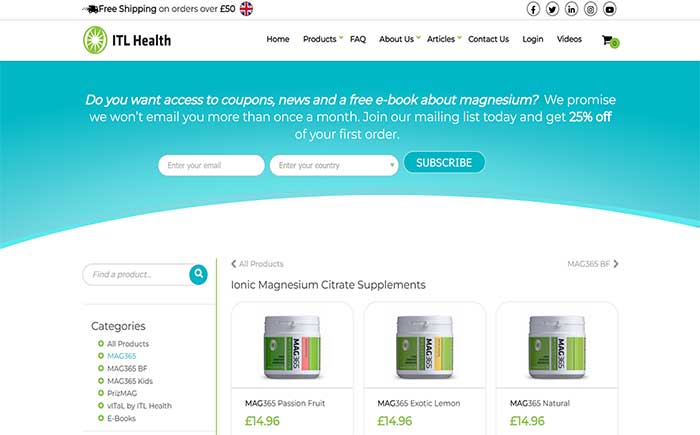Click the product search magnifier button
The width and height of the screenshot is (700, 435).
[198, 274]
